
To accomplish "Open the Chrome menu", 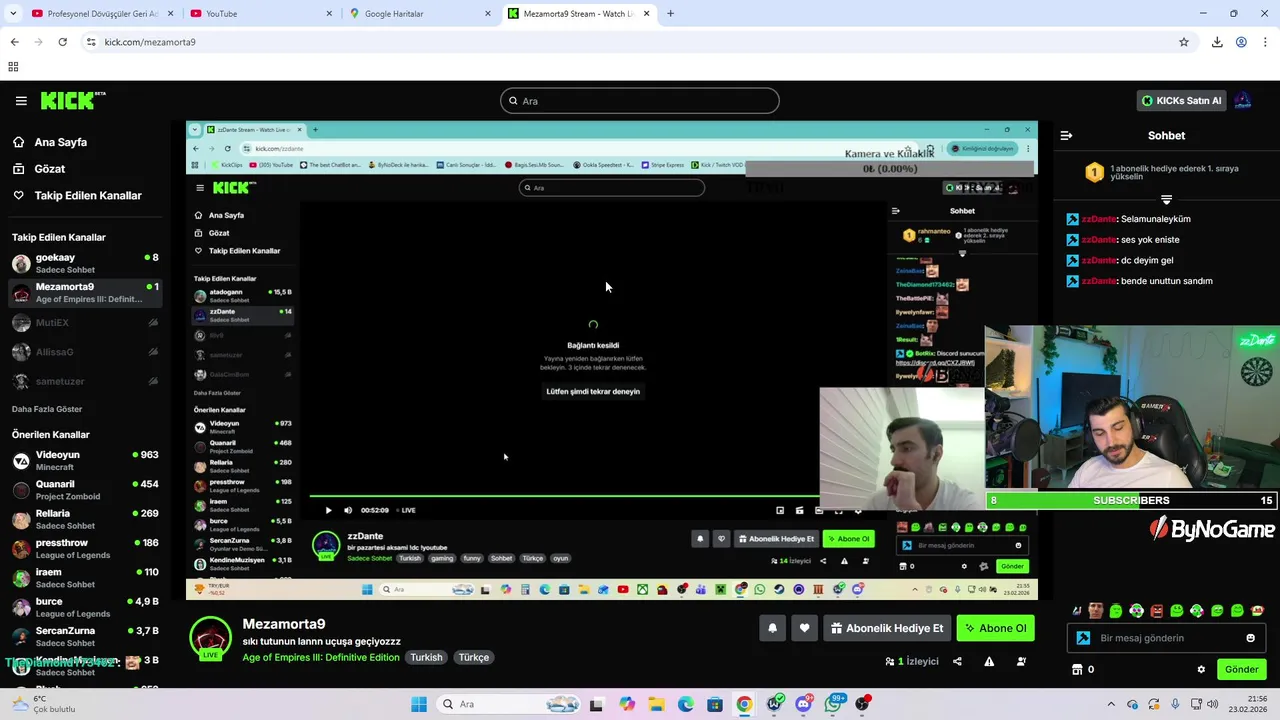I will coord(1266,42).
